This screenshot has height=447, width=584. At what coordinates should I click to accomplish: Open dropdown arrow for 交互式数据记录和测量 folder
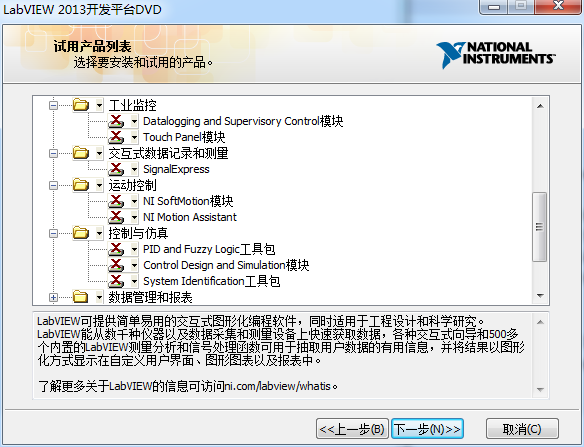tap(99, 153)
